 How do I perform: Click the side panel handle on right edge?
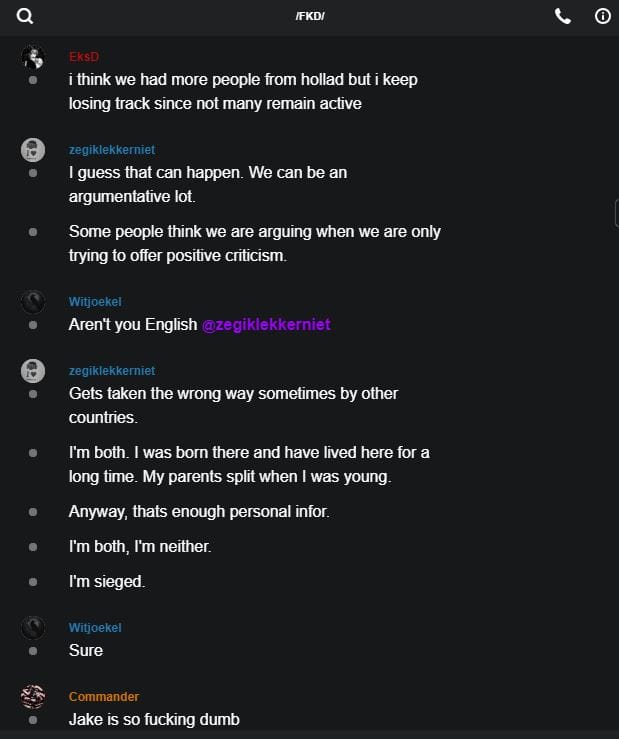click(x=616, y=212)
